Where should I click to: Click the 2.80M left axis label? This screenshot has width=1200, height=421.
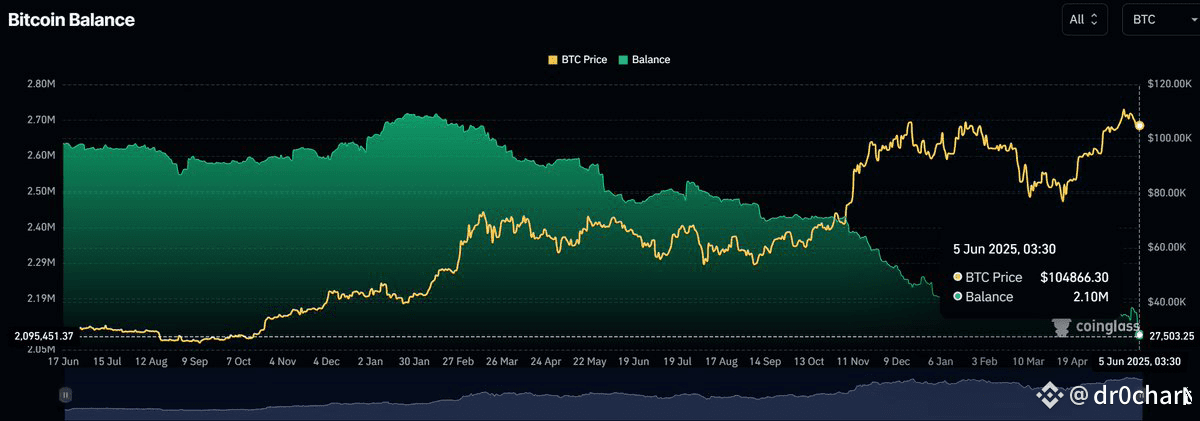(40, 84)
